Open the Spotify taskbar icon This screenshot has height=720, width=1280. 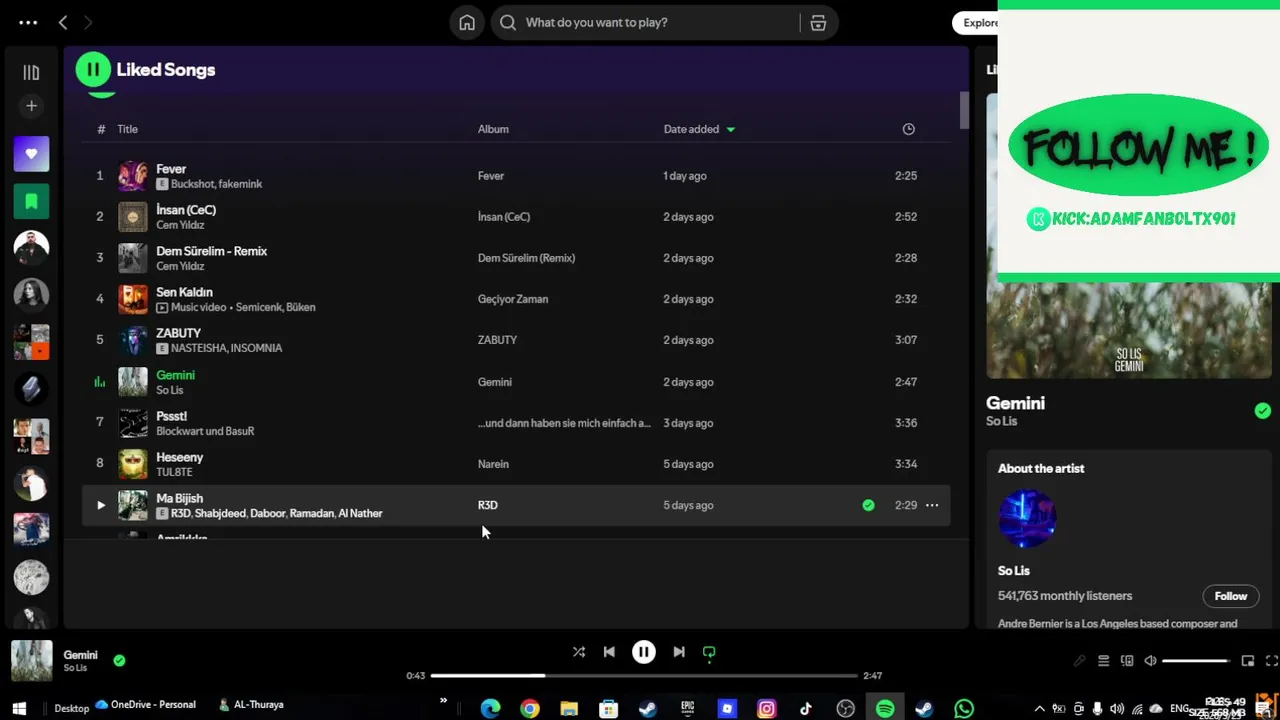(x=885, y=709)
